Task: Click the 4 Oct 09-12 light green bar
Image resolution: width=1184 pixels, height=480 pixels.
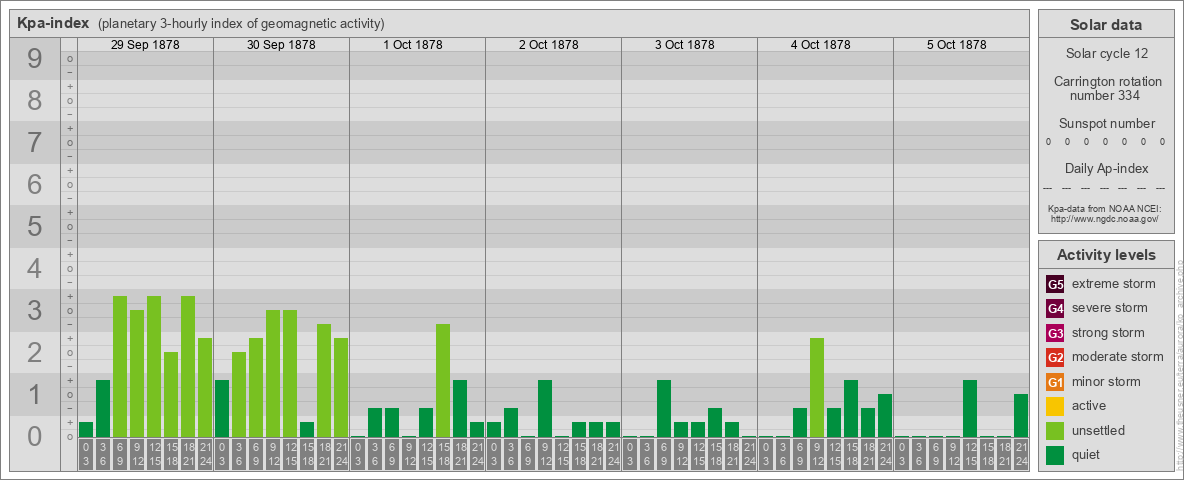Action: tap(816, 387)
